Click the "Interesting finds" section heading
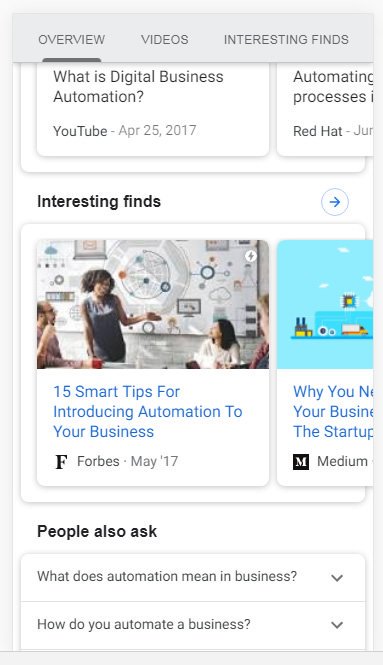Image resolution: width=383 pixels, height=665 pixels. point(99,201)
